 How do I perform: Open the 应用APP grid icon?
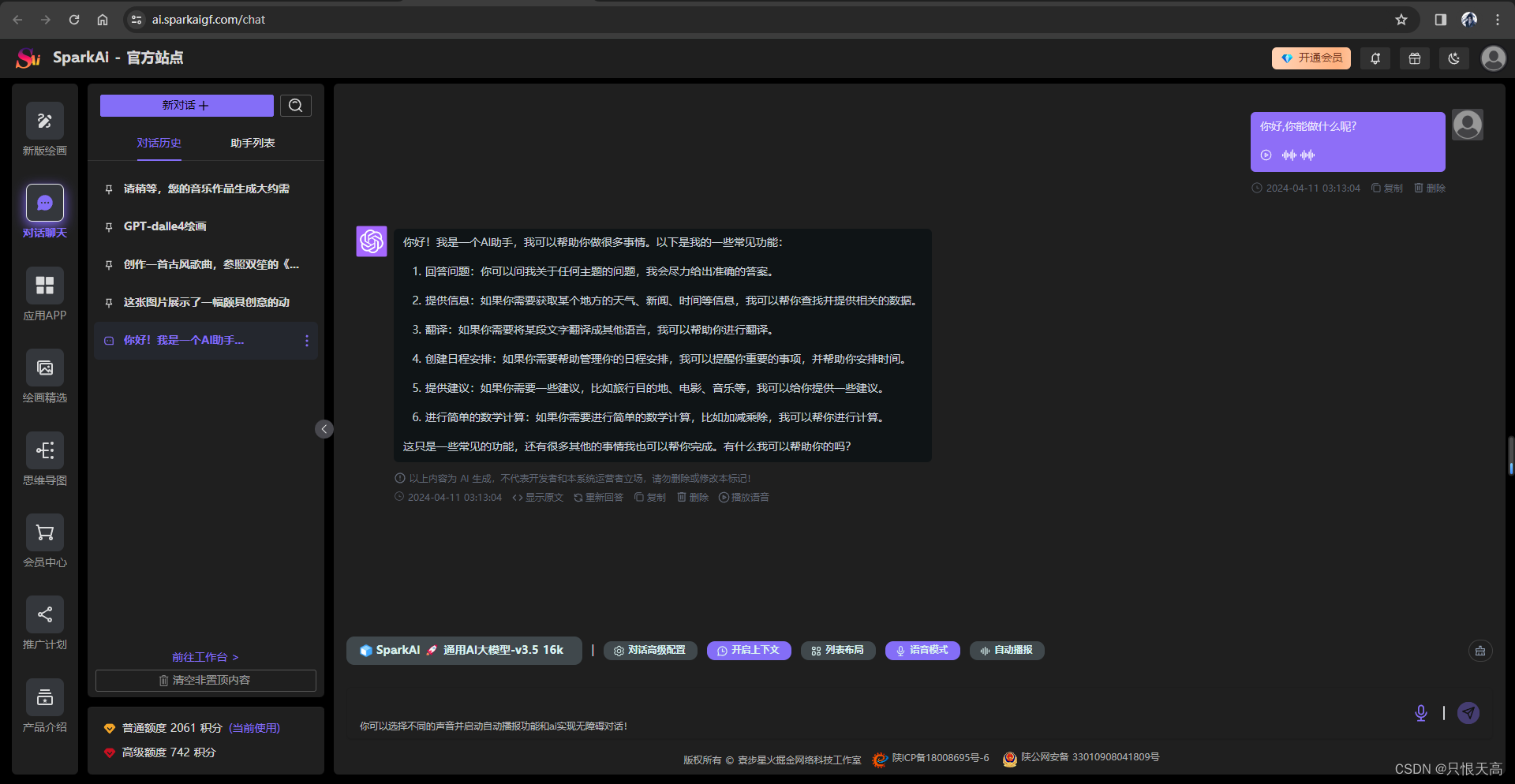tap(45, 286)
